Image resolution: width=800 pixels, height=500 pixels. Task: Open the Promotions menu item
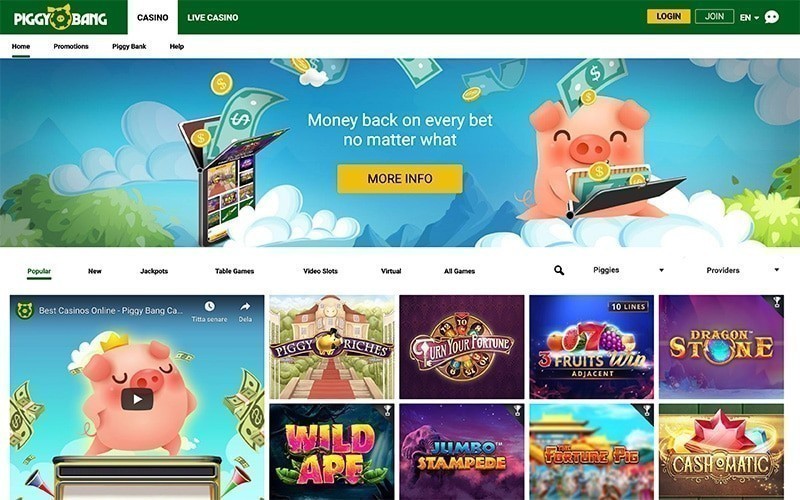click(71, 46)
